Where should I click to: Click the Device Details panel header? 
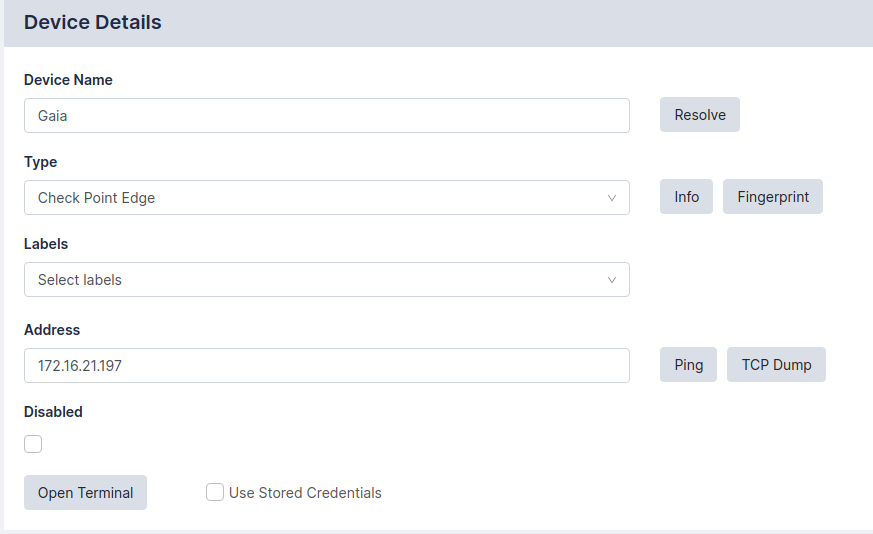(x=92, y=22)
